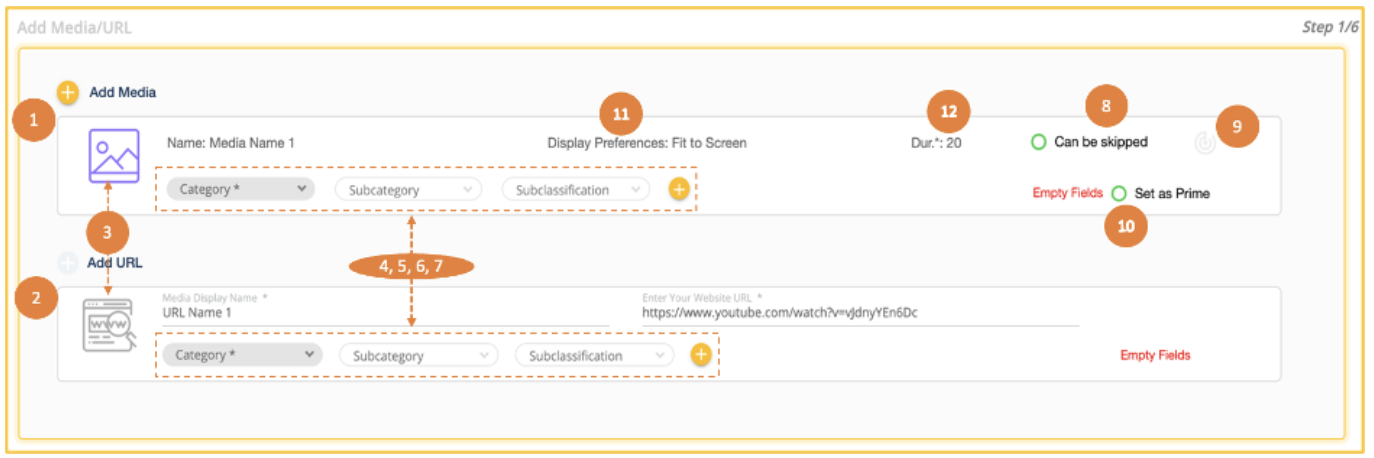This screenshot has width=1374, height=458.
Task: Add another category row in media entry
Action: [679, 189]
